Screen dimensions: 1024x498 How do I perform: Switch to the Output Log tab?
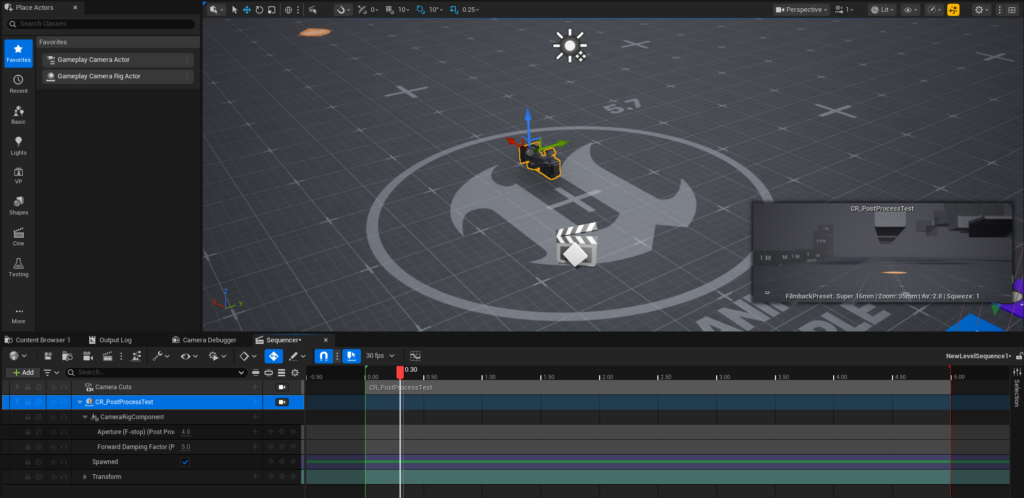115,339
